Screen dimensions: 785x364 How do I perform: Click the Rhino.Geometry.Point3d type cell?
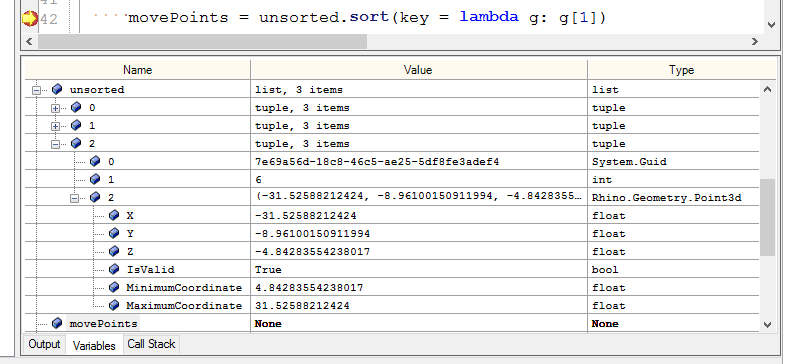pos(673,198)
